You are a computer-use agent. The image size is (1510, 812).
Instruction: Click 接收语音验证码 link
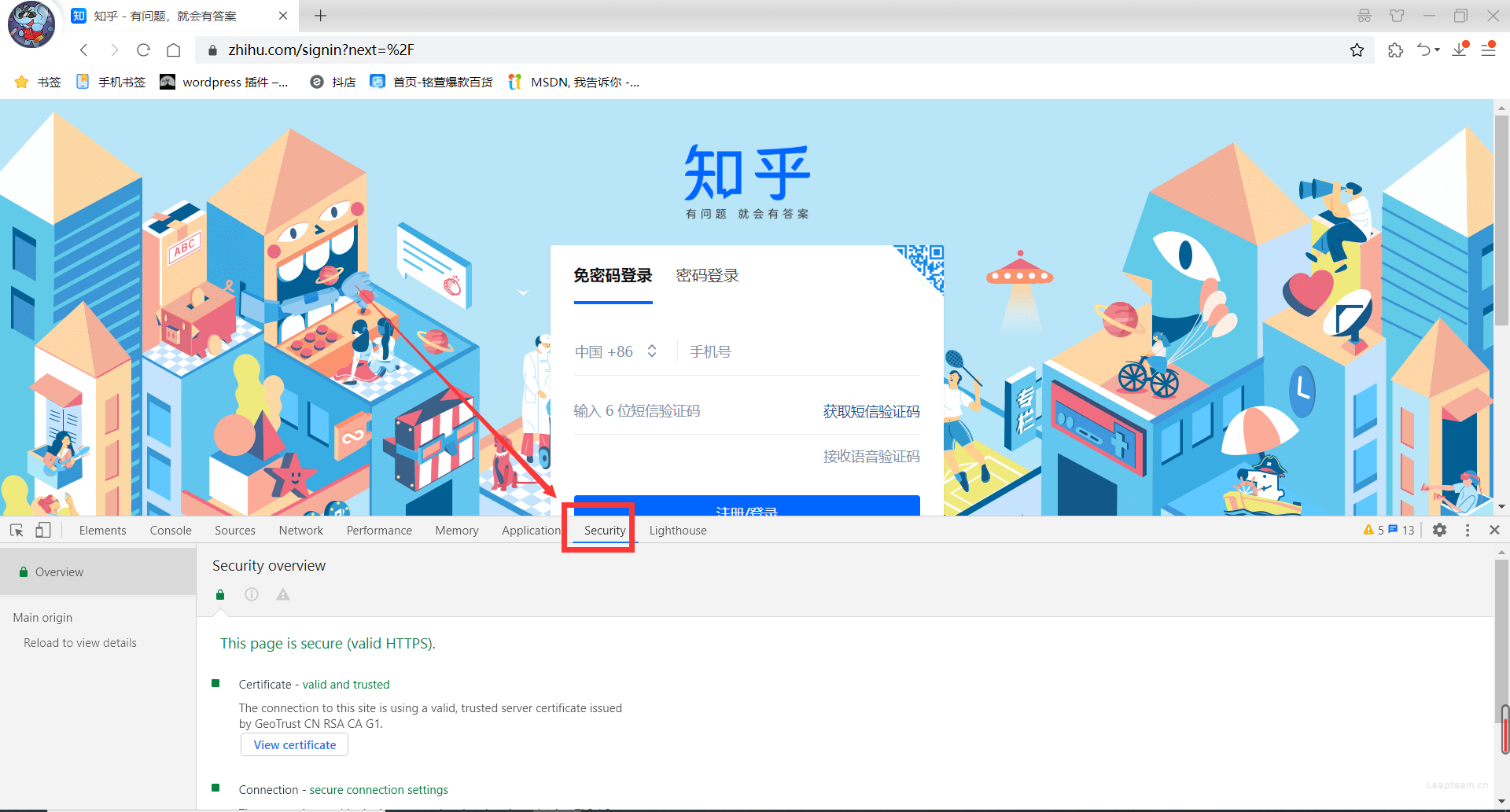[871, 457]
